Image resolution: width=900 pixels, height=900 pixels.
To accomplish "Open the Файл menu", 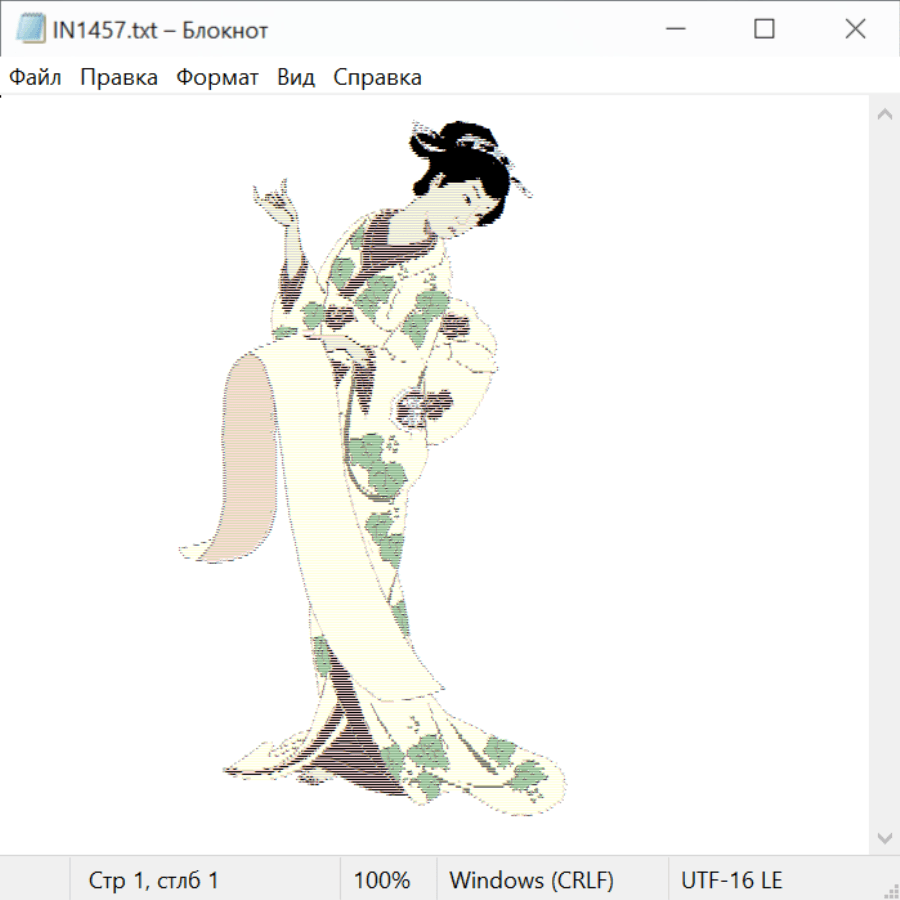I will coord(35,78).
